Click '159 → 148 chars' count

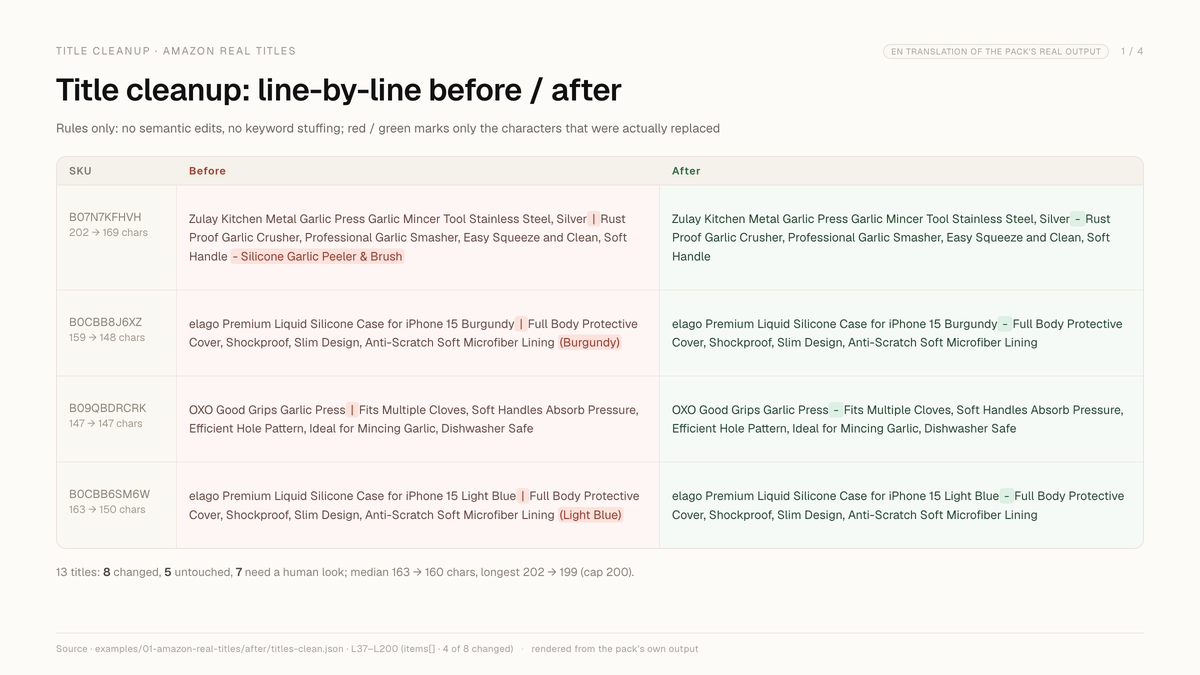click(x=107, y=338)
